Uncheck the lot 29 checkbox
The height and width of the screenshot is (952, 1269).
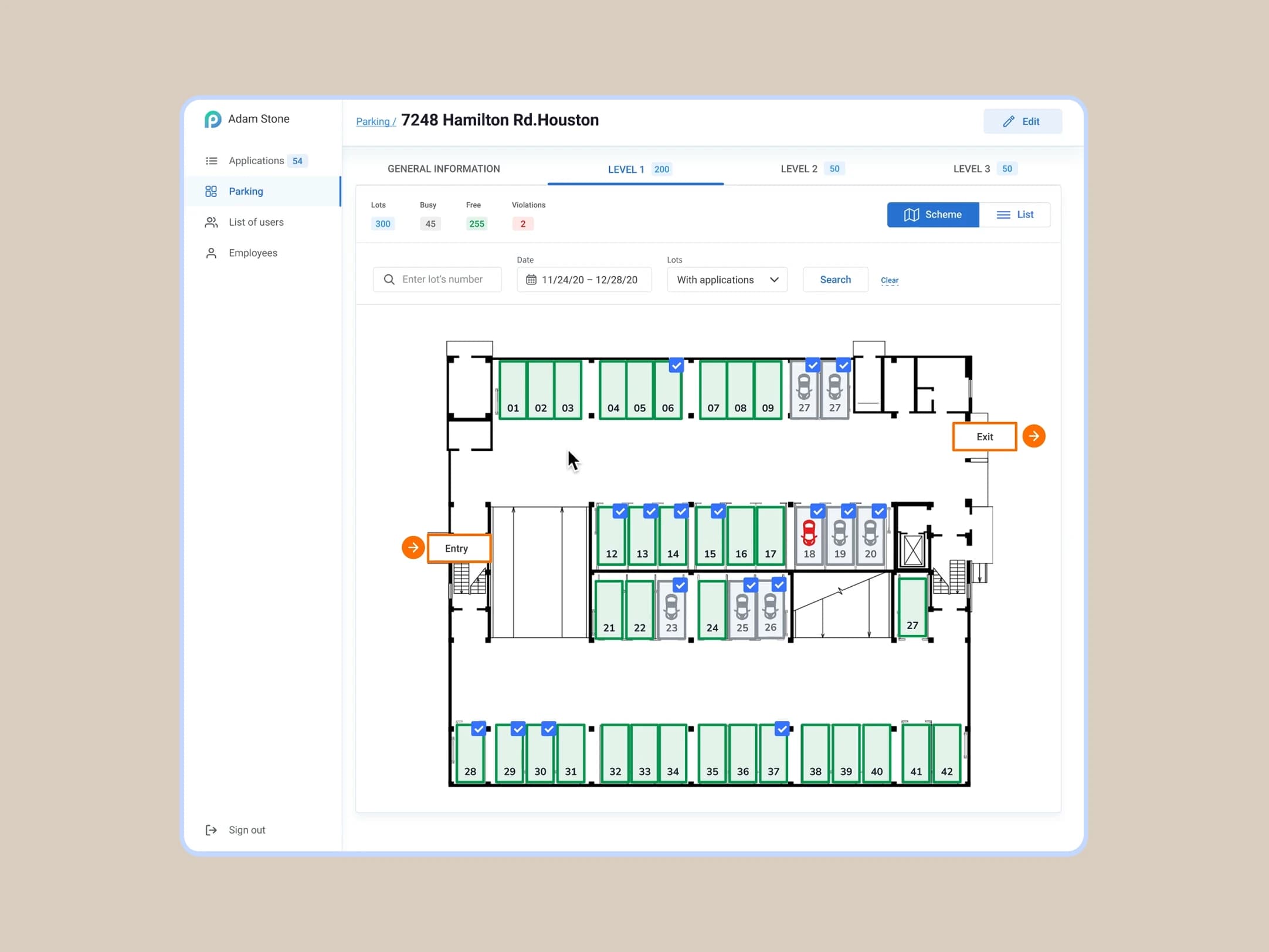(518, 729)
